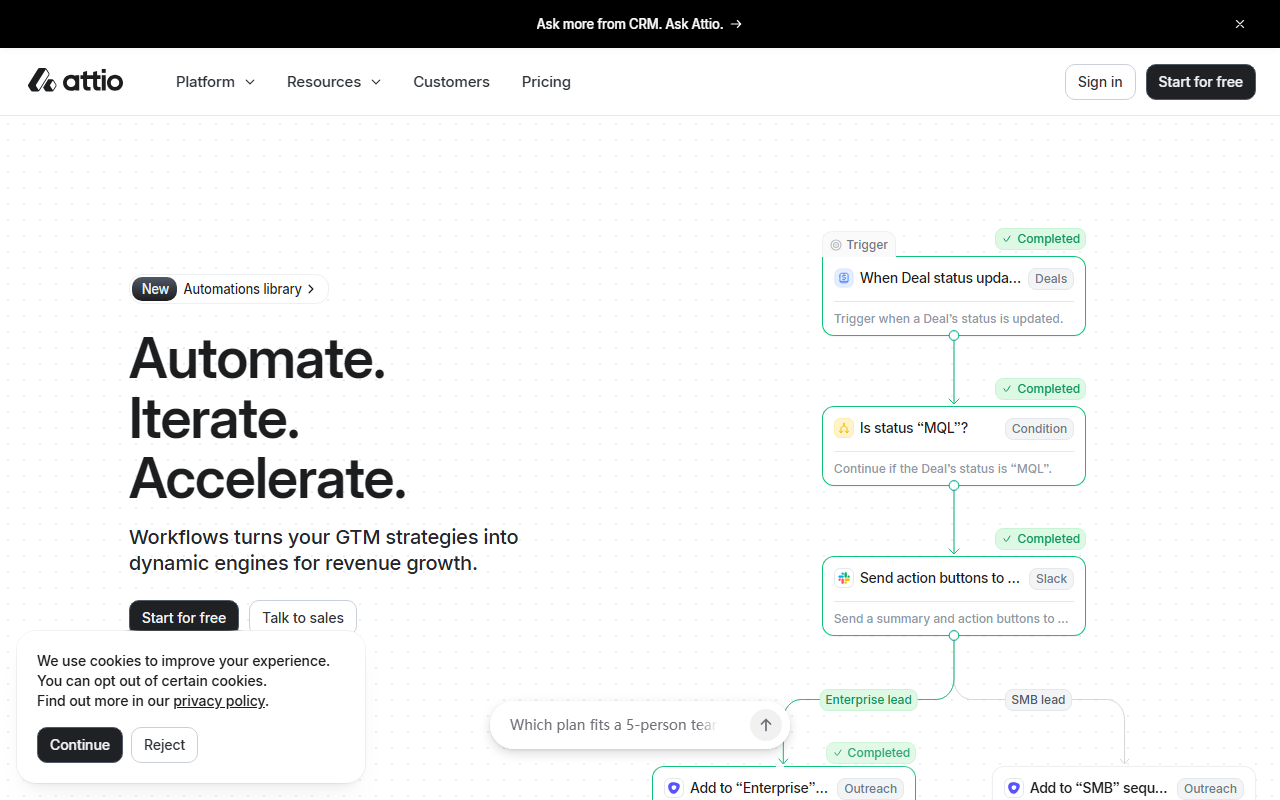This screenshot has width=1280, height=800.
Task: Click the Slack badge
Action: [x=1051, y=579]
